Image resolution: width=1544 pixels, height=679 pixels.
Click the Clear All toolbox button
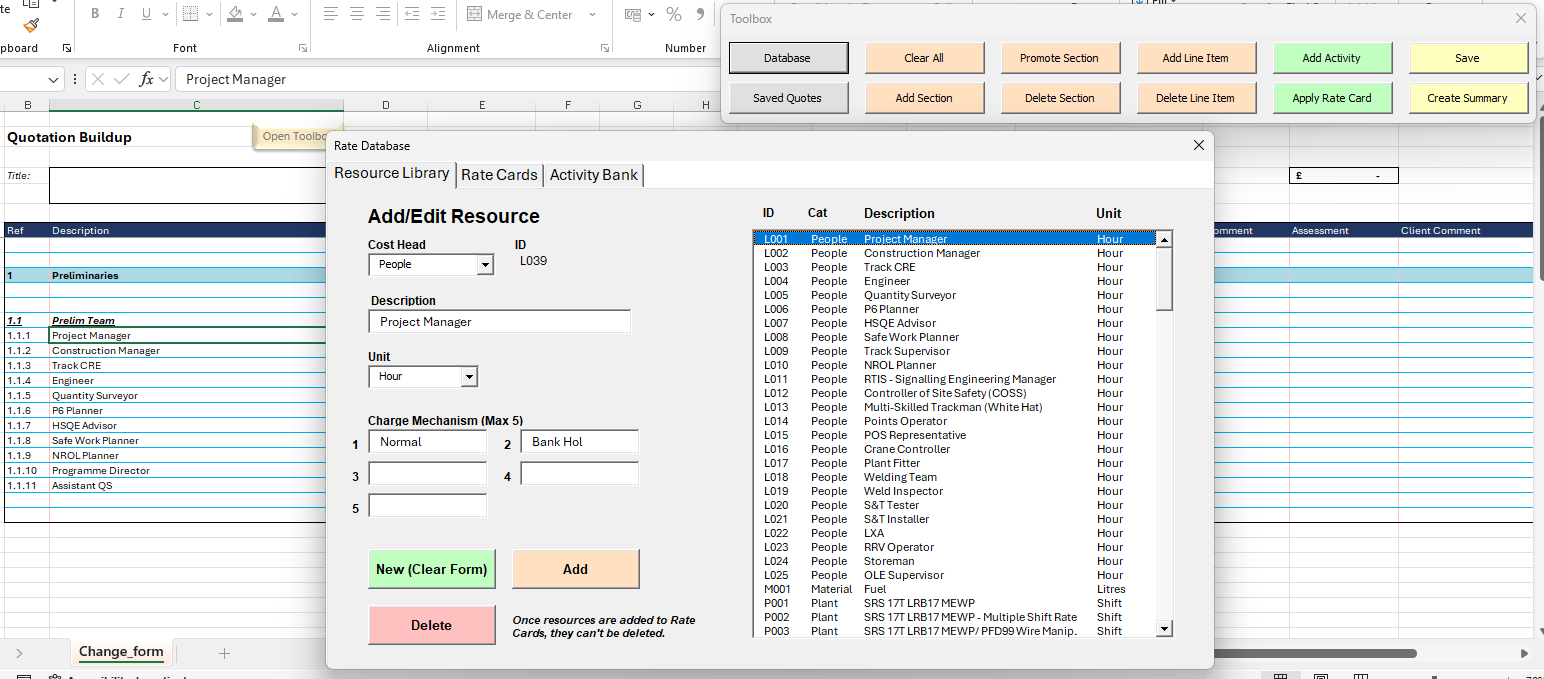[x=924, y=58]
